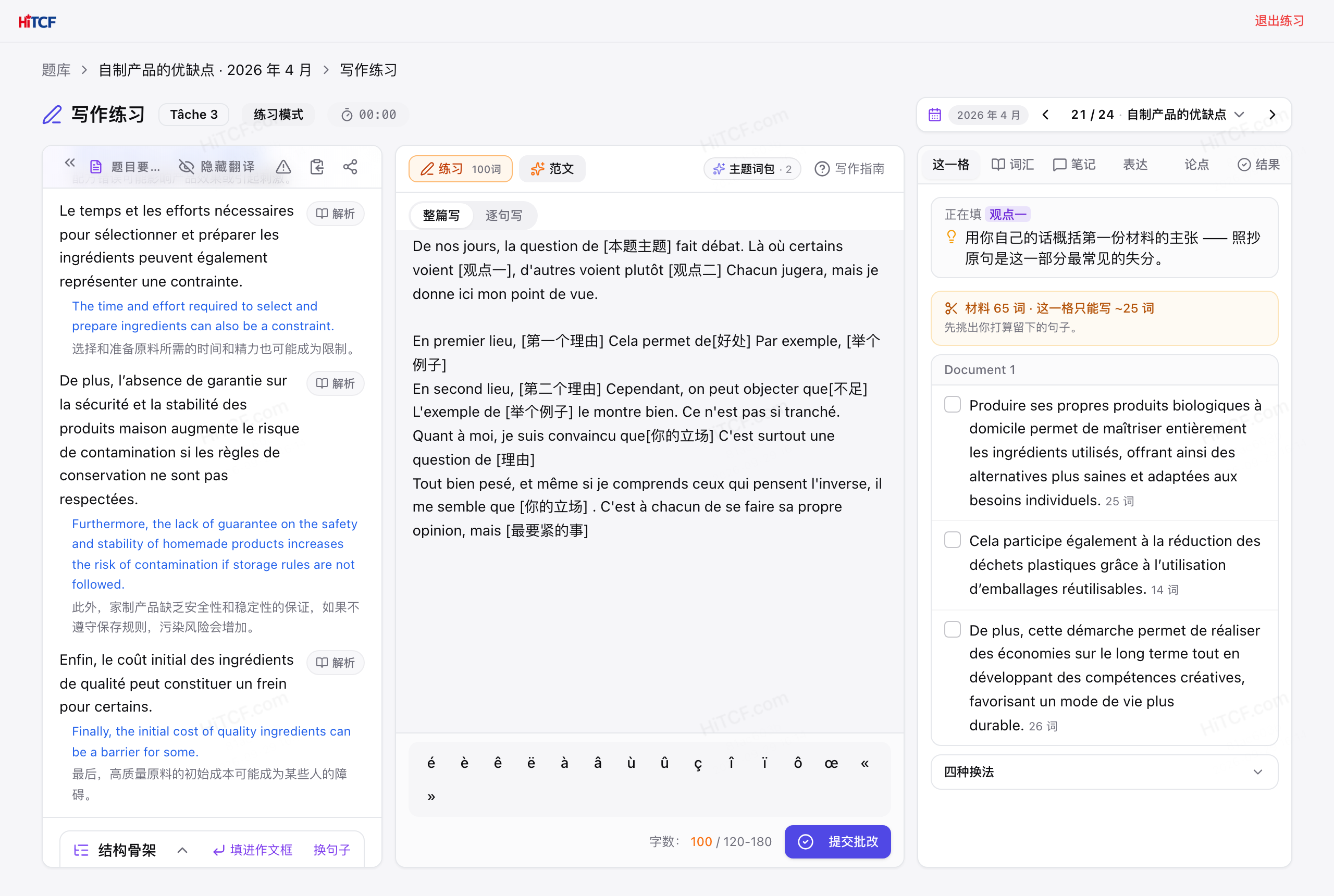
Task: Click 填进作文框 link
Action: pyautogui.click(x=253, y=850)
